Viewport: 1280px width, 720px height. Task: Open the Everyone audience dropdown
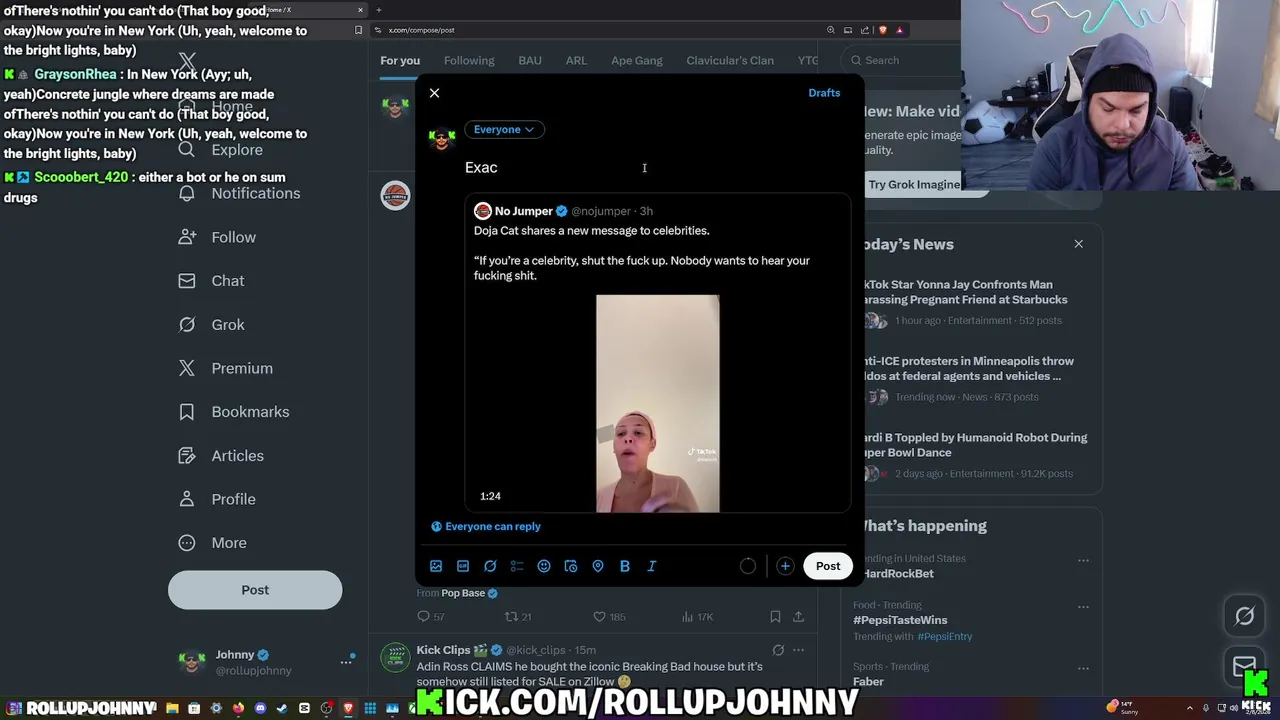point(504,129)
